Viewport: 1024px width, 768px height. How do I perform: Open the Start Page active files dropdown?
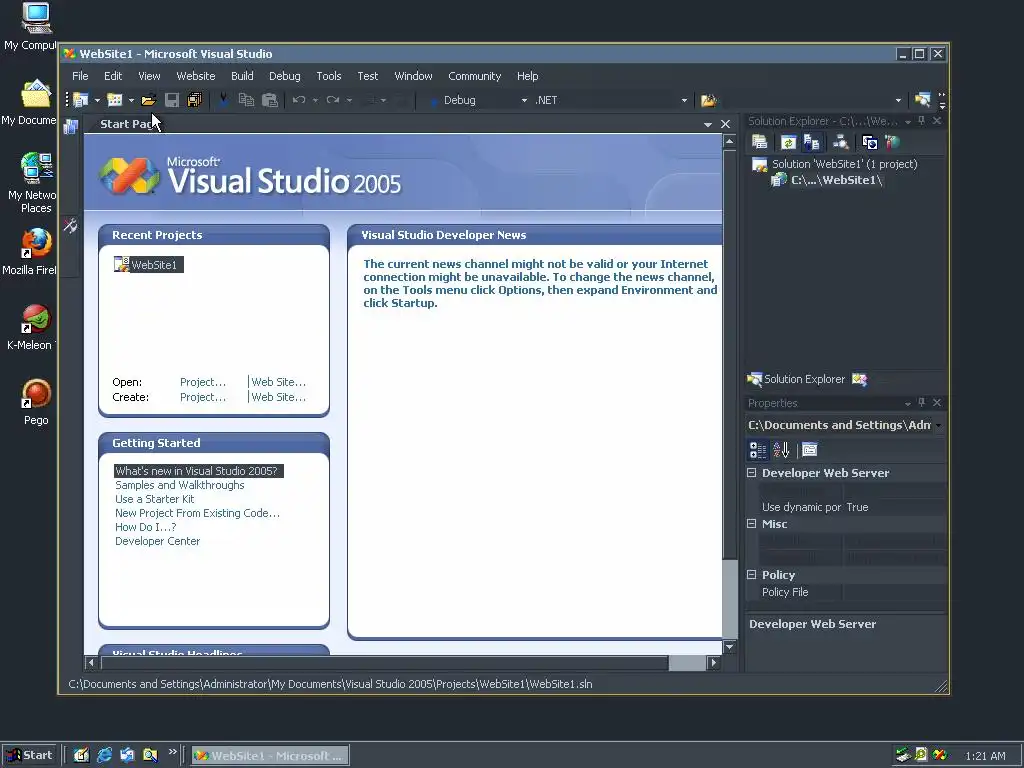pyautogui.click(x=708, y=124)
